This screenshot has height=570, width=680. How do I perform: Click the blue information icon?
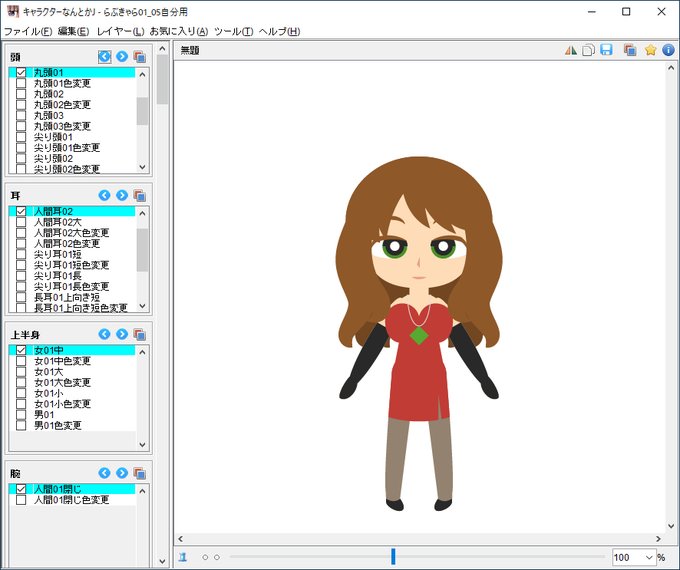tap(668, 50)
